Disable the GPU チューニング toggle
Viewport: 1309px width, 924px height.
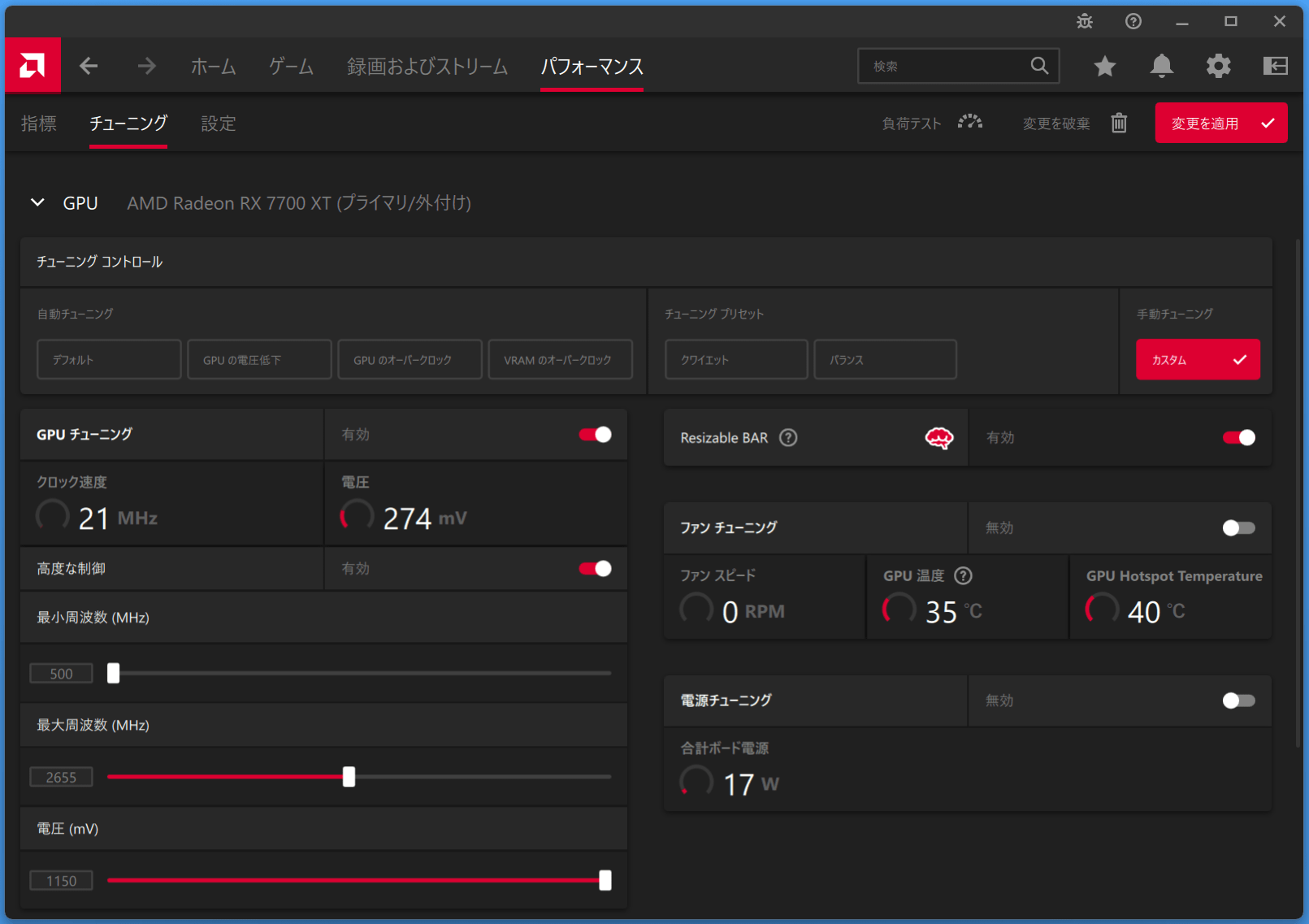pyautogui.click(x=595, y=435)
